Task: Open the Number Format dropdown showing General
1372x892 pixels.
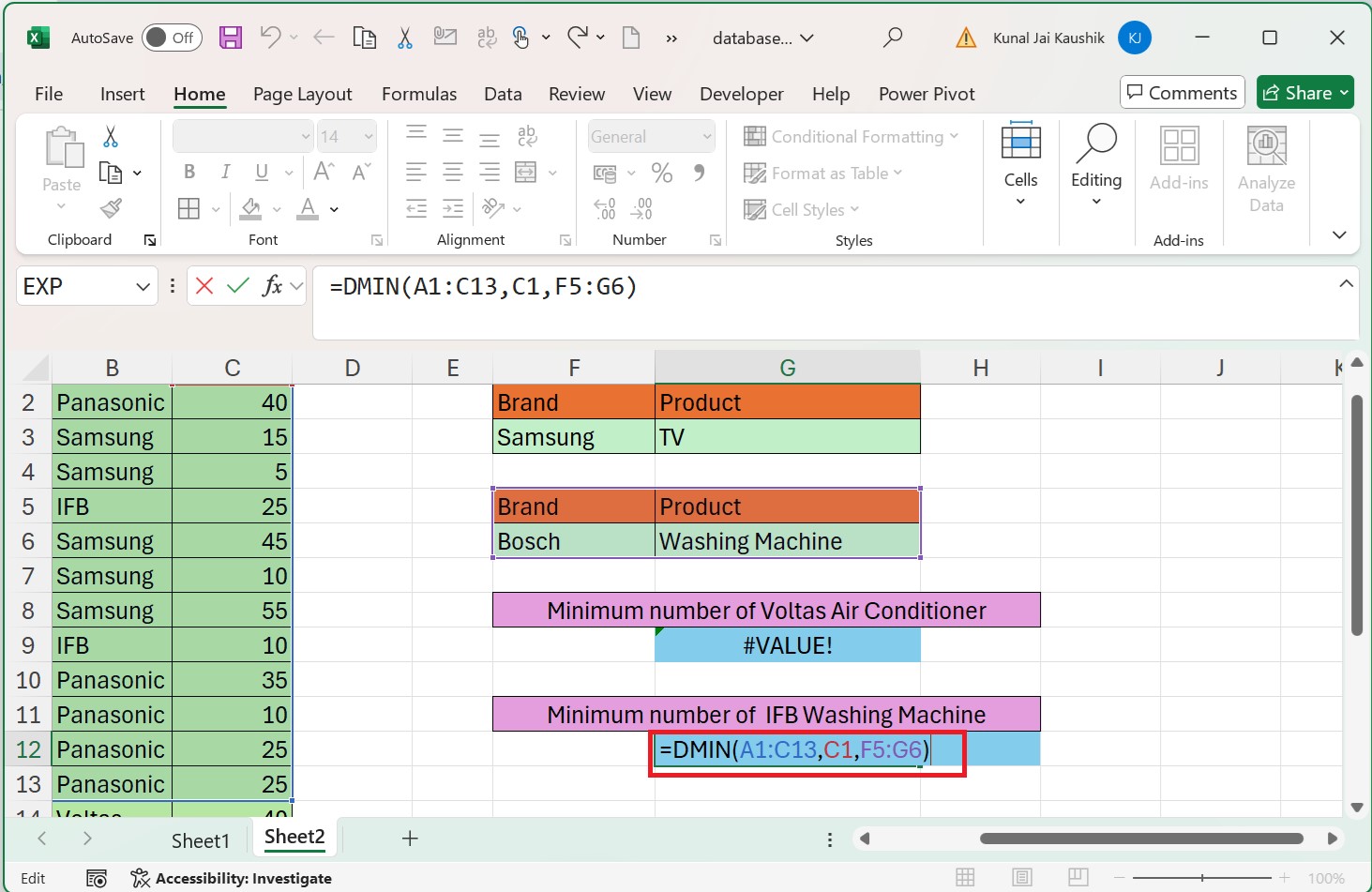Action: [651, 136]
